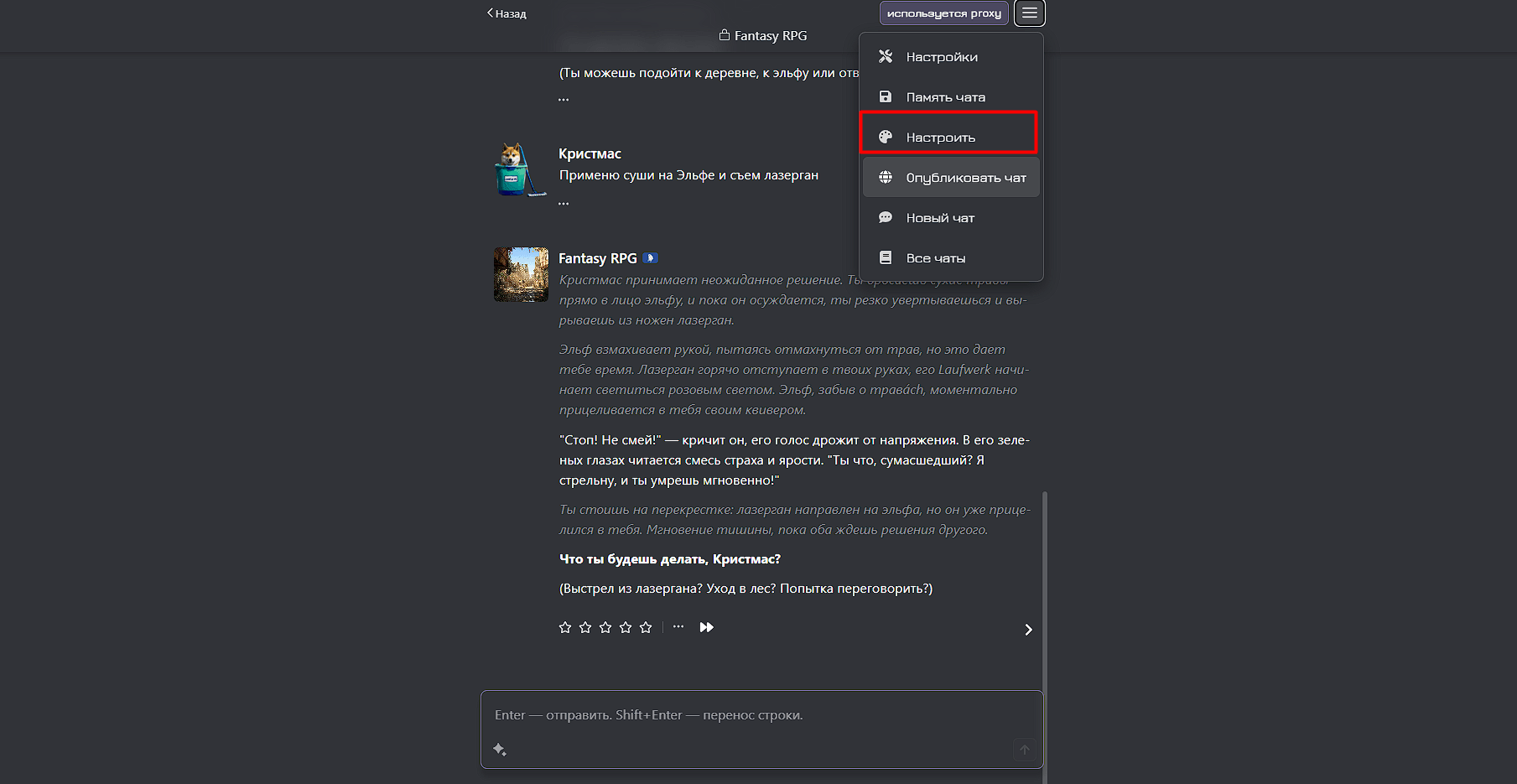Viewport: 1517px width, 784px height.
Task: Close the hamburger menu button
Action: (1029, 13)
